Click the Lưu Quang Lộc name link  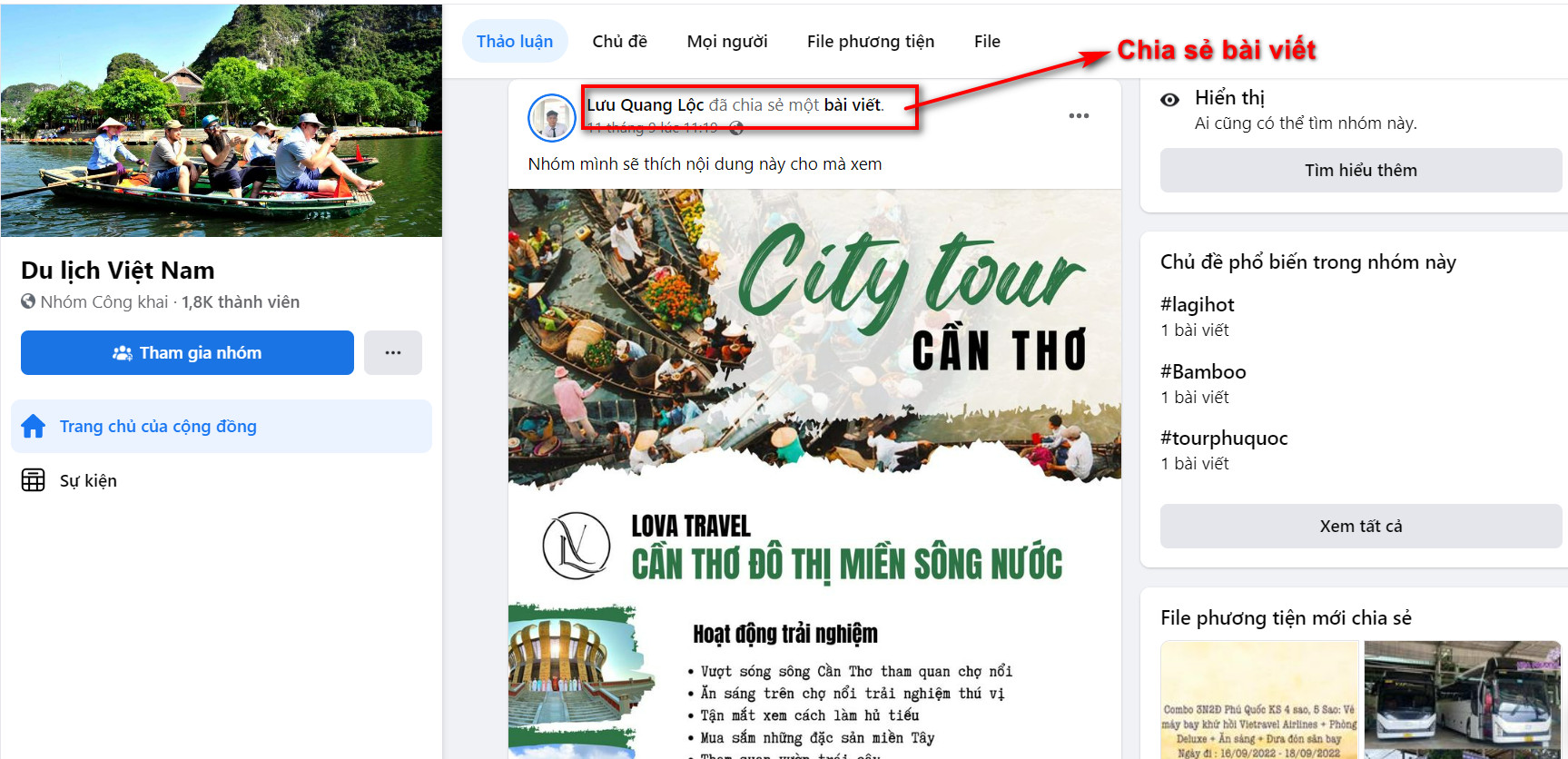point(646,105)
